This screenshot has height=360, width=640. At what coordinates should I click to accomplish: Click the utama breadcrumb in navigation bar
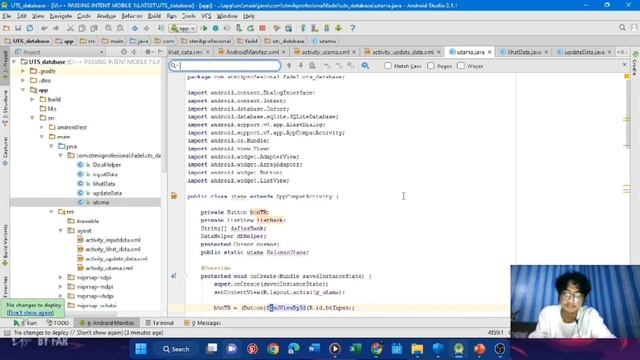324,41
